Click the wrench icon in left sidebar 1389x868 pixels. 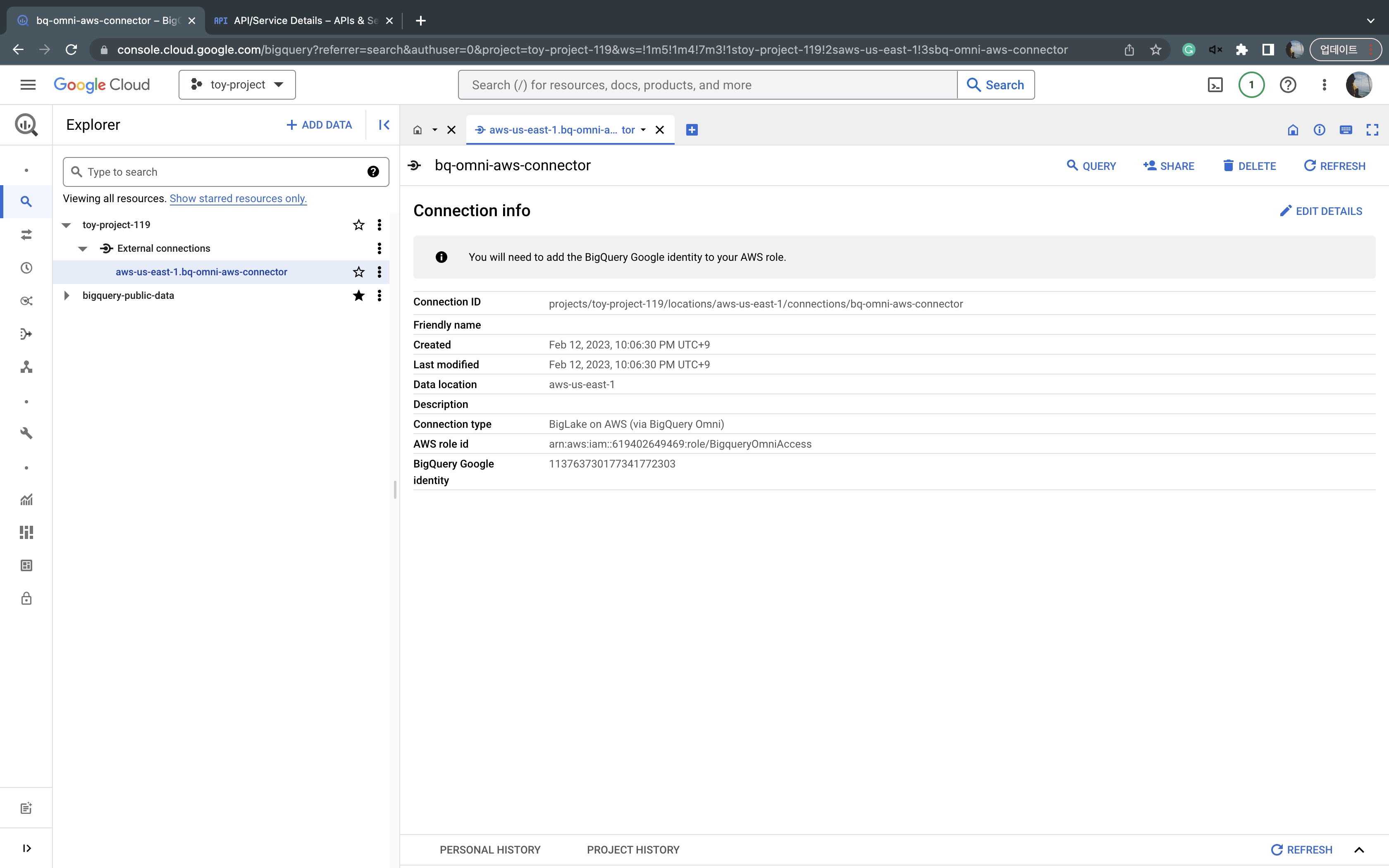point(26,434)
